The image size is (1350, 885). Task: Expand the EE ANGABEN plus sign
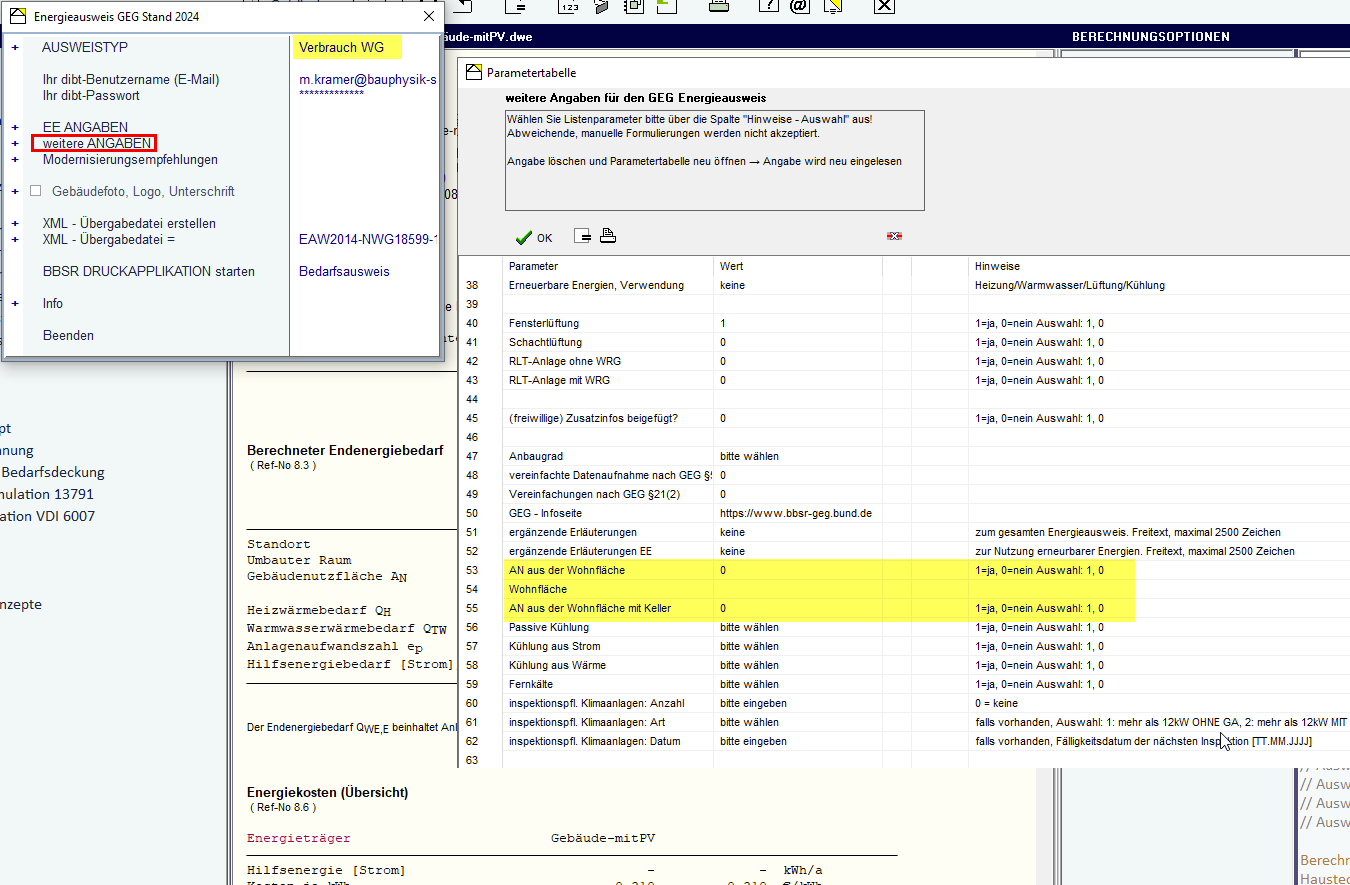(15, 128)
